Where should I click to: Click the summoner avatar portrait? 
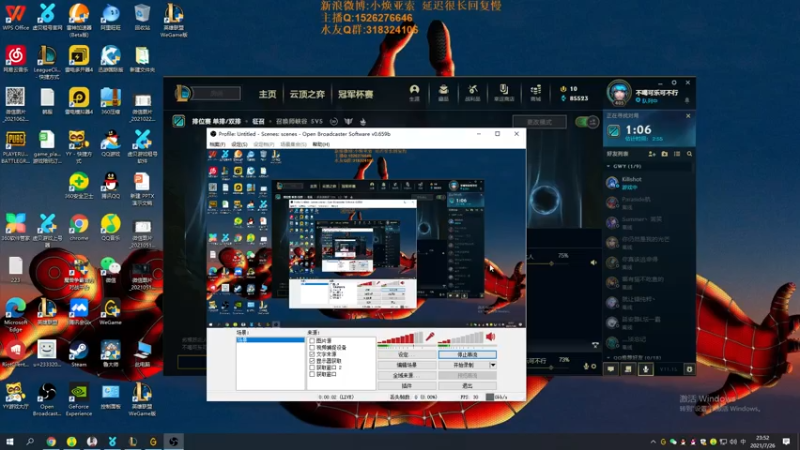(619, 92)
